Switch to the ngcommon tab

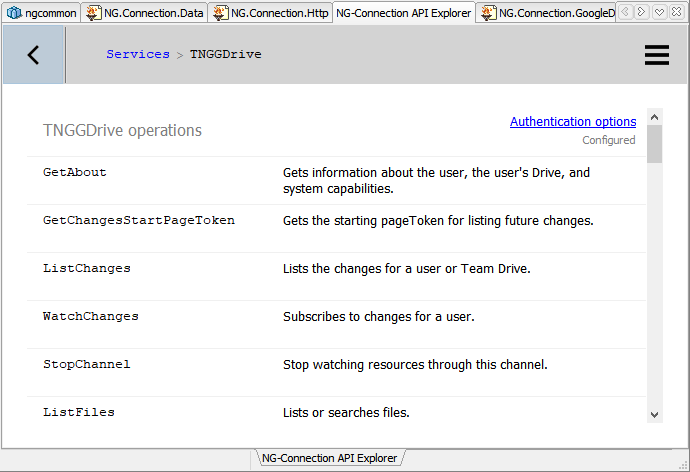coord(41,13)
